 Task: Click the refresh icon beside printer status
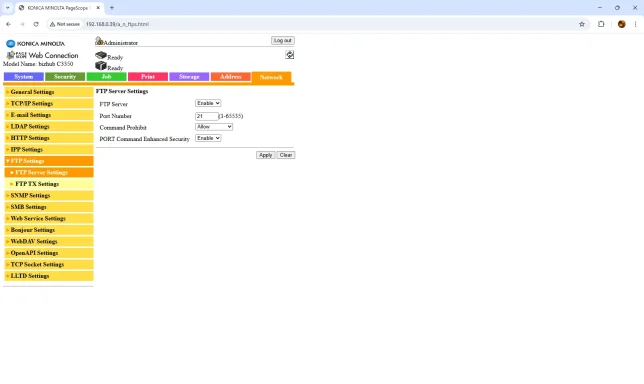pos(290,55)
